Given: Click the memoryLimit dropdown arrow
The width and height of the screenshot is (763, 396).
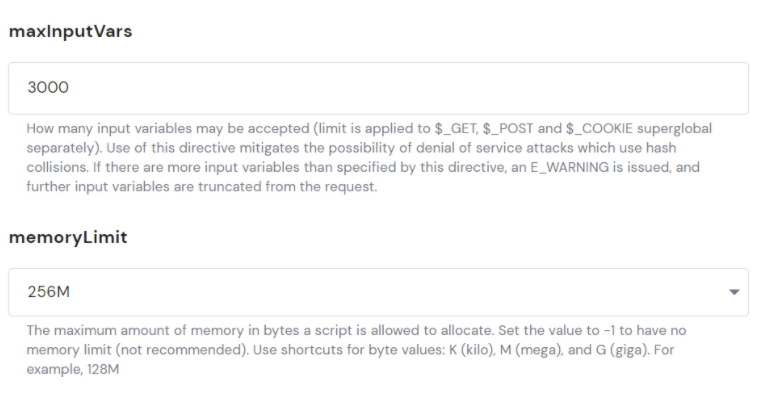Looking at the screenshot, I should pos(734,292).
